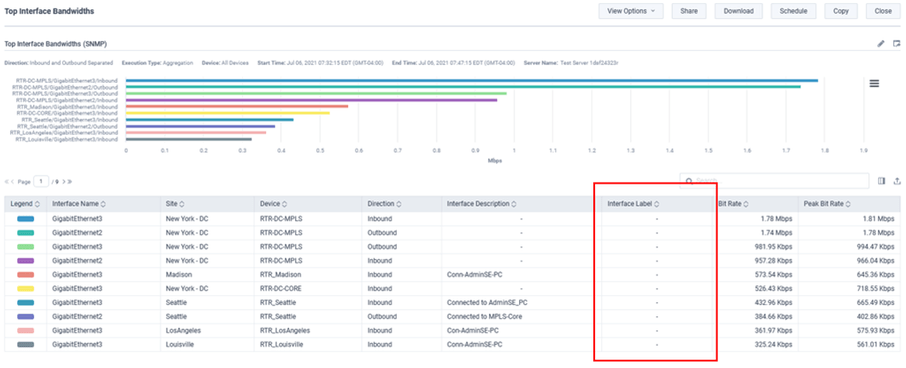Go to the next page arrow
The height and width of the screenshot is (368, 906).
pos(64,181)
